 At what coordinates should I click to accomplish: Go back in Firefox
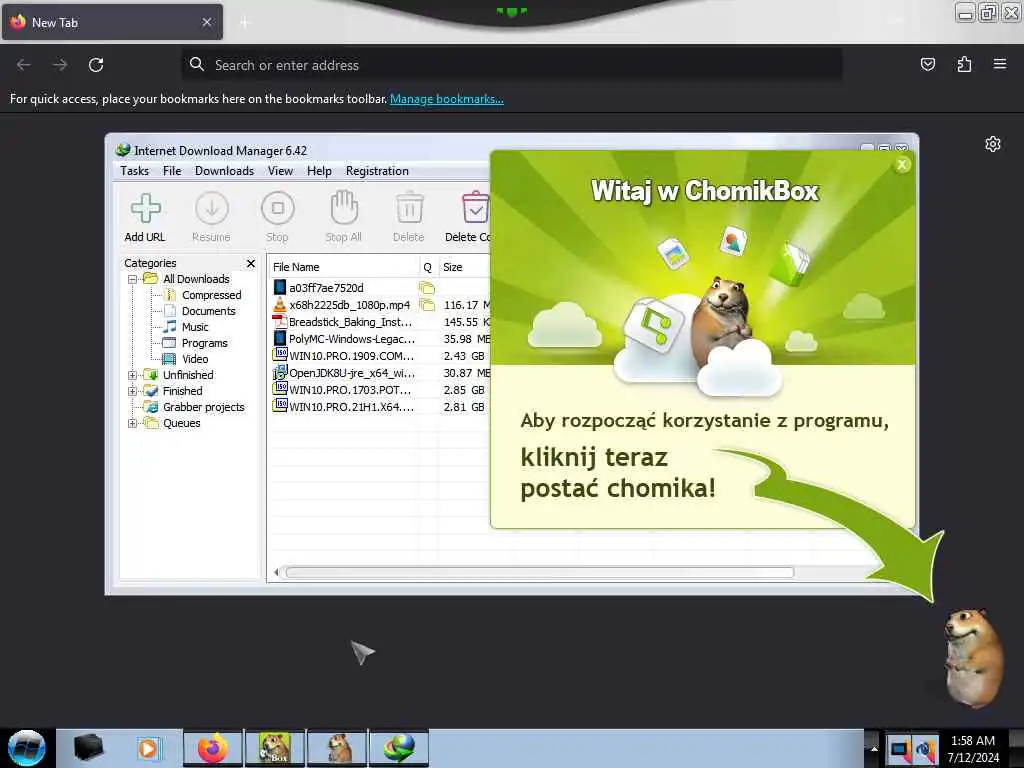pyautogui.click(x=24, y=65)
